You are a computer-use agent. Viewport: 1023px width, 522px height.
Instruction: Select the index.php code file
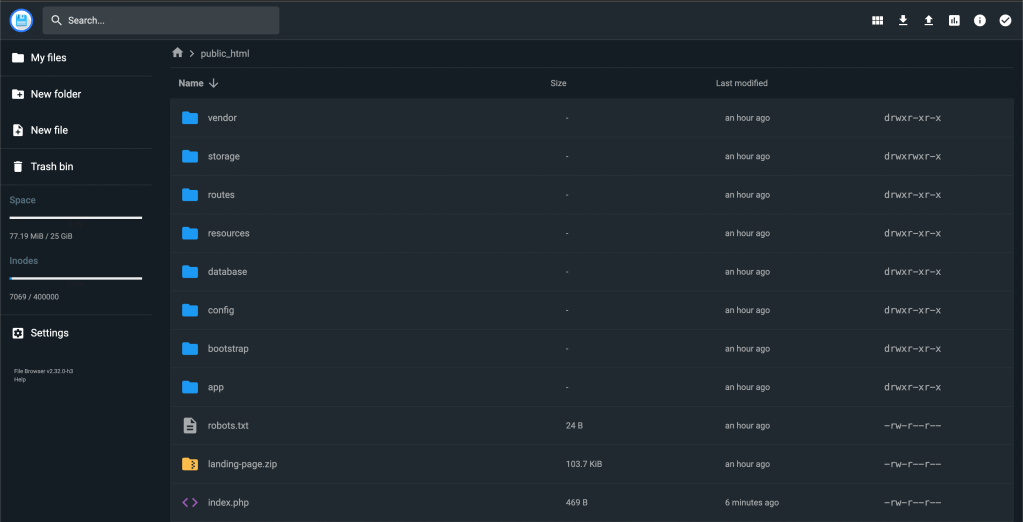pyautogui.click(x=228, y=502)
